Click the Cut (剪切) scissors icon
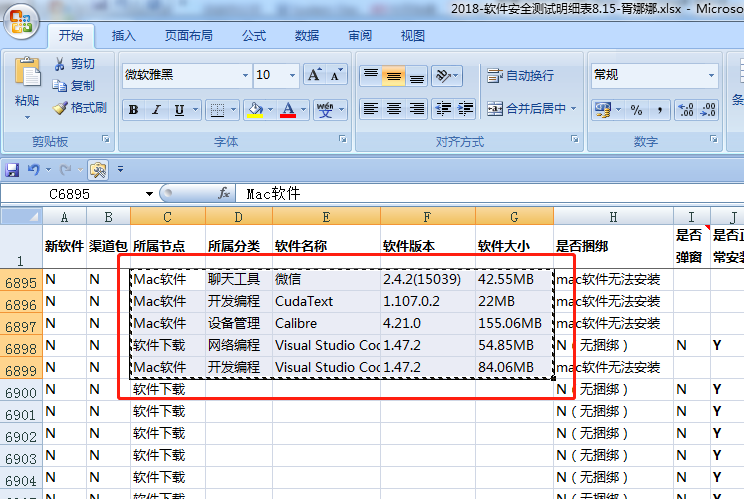 pyautogui.click(x=60, y=64)
